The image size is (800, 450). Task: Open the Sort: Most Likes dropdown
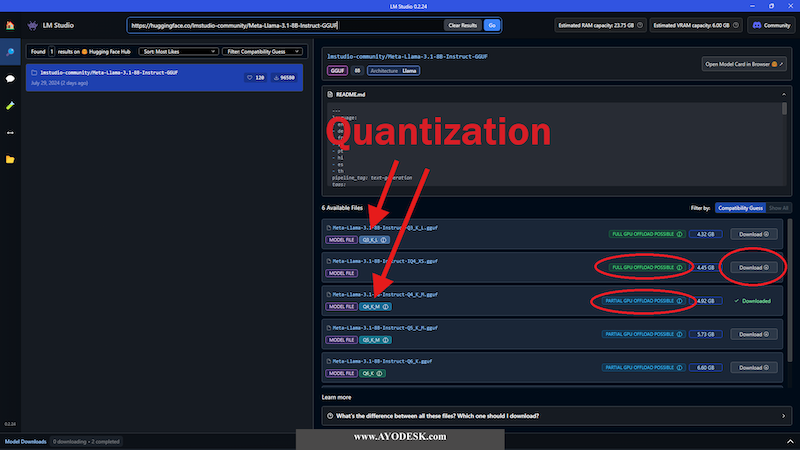point(179,52)
